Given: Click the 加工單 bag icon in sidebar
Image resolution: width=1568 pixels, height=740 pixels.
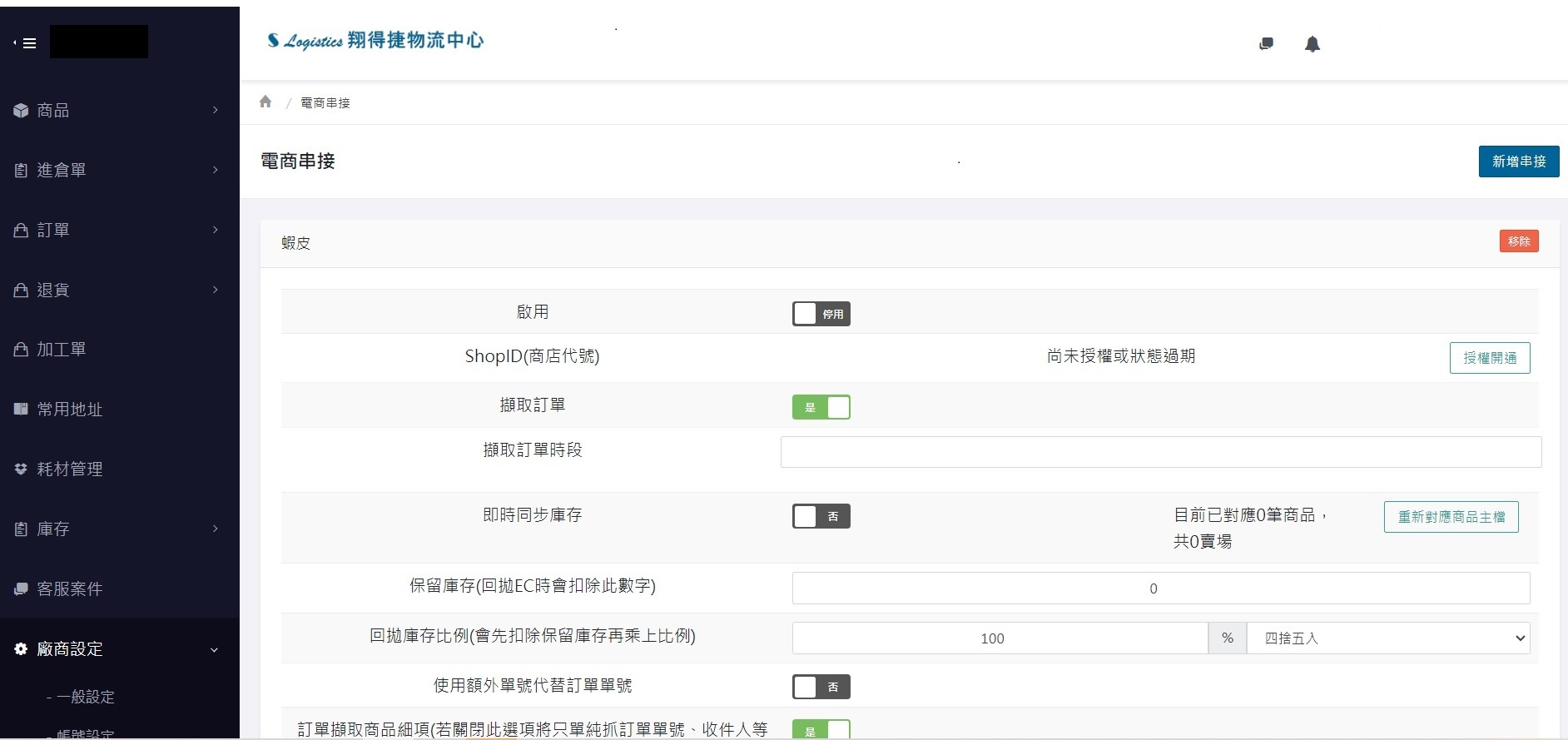Looking at the screenshot, I should [21, 349].
